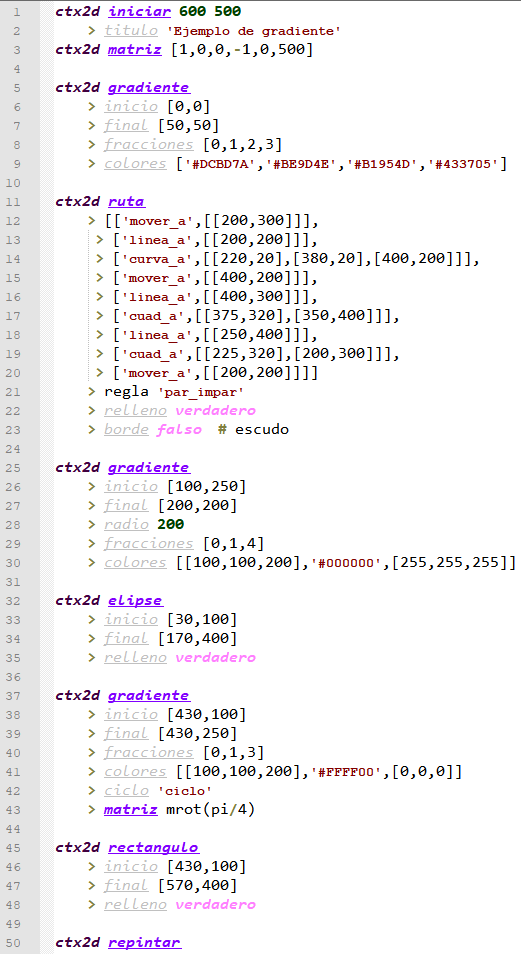Click the 'verdadero' value on line 22
This screenshot has width=521, height=954.
click(x=215, y=411)
